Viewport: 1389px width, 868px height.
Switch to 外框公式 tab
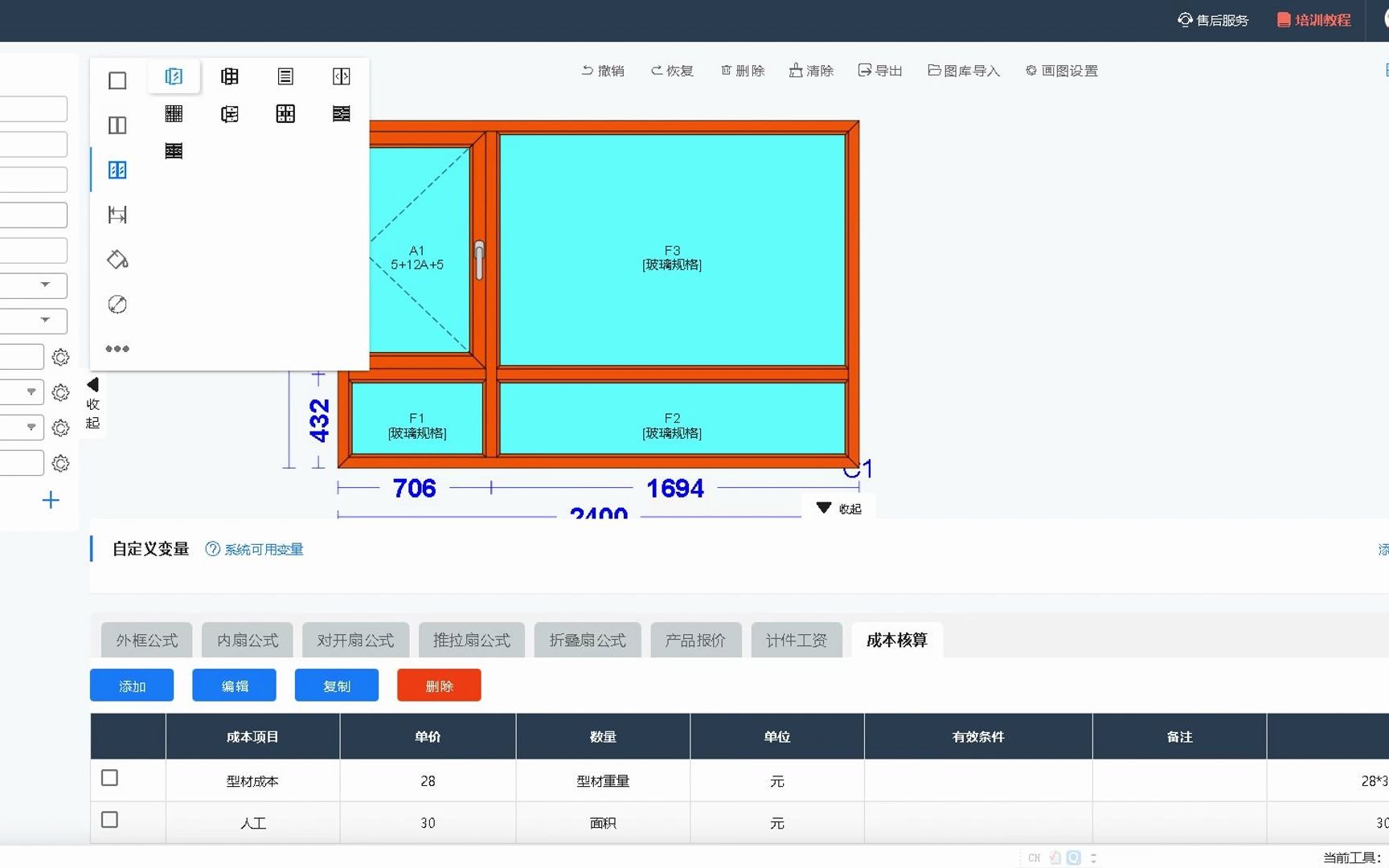(146, 641)
